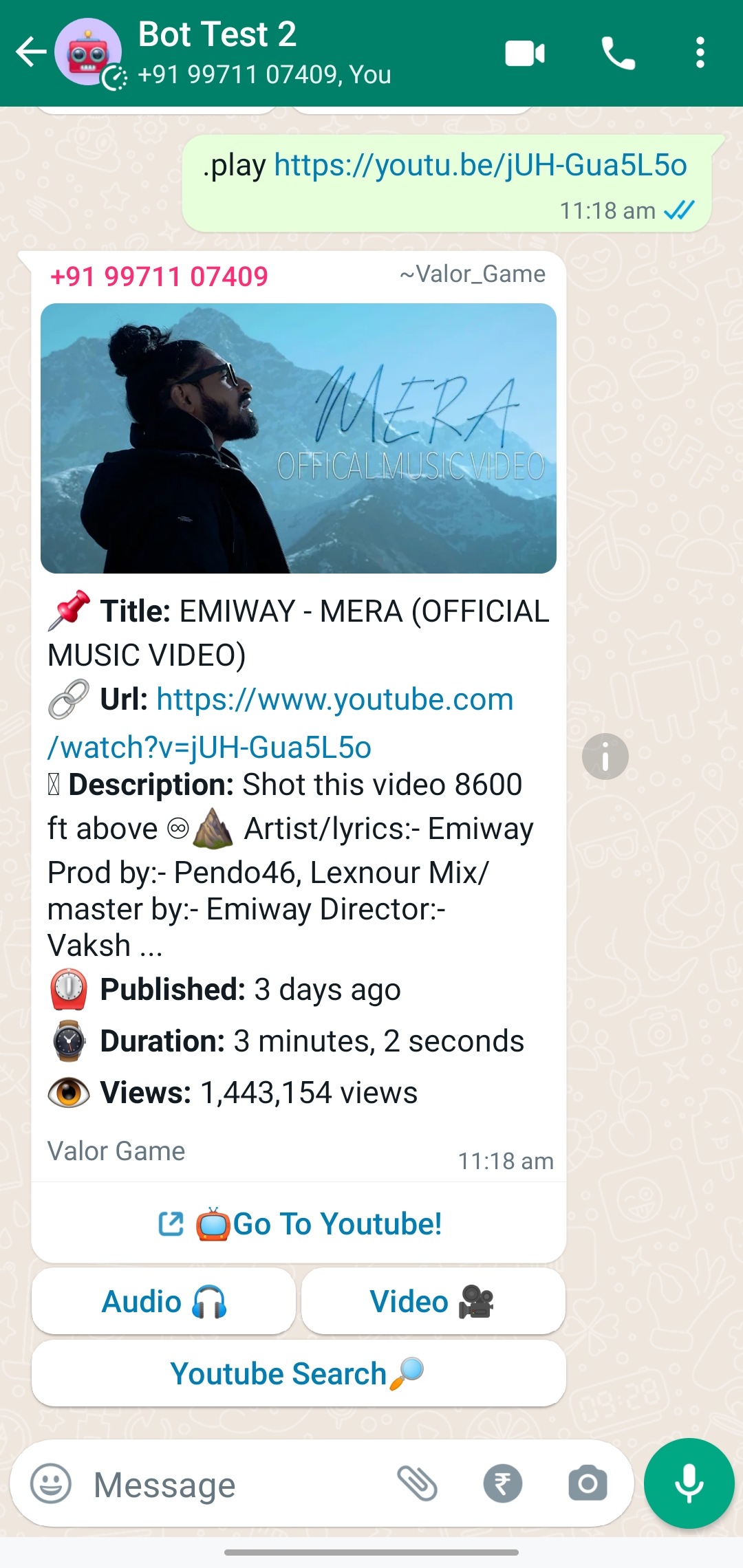Open rupee payment option

[503, 1483]
